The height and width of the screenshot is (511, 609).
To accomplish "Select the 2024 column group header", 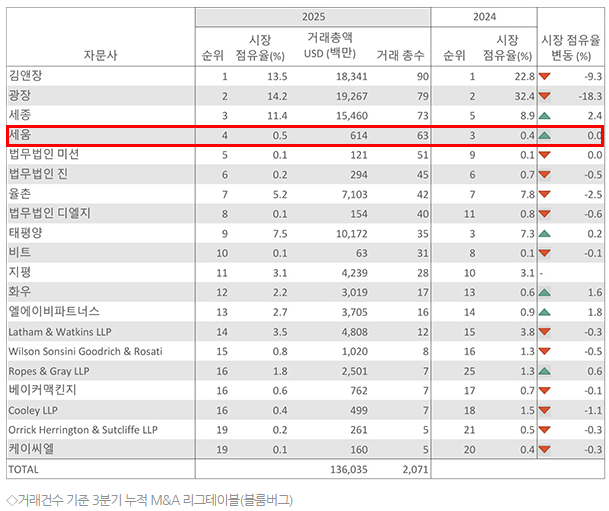I will 484,17.
